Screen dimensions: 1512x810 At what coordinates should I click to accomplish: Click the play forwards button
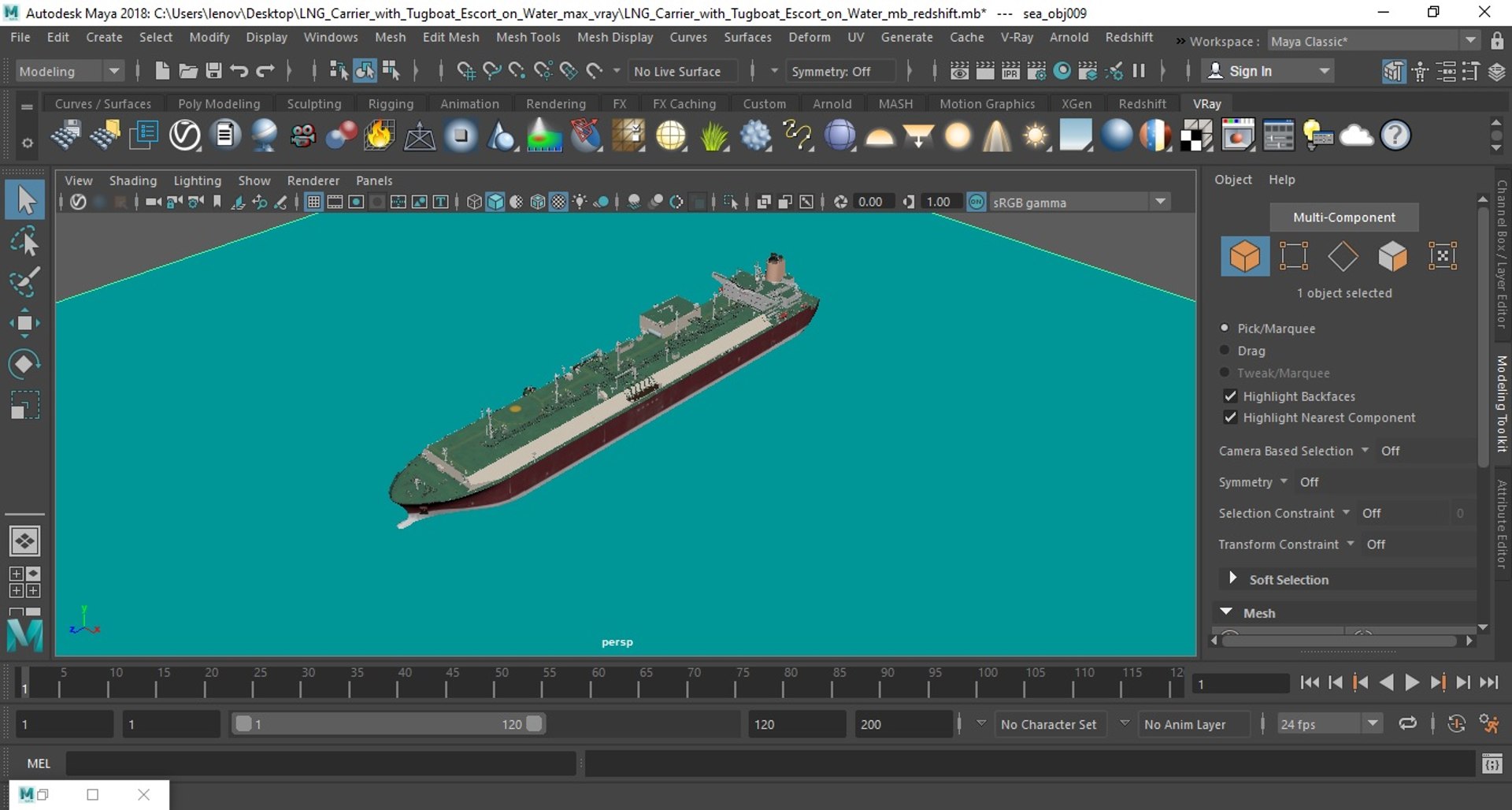coord(1412,682)
